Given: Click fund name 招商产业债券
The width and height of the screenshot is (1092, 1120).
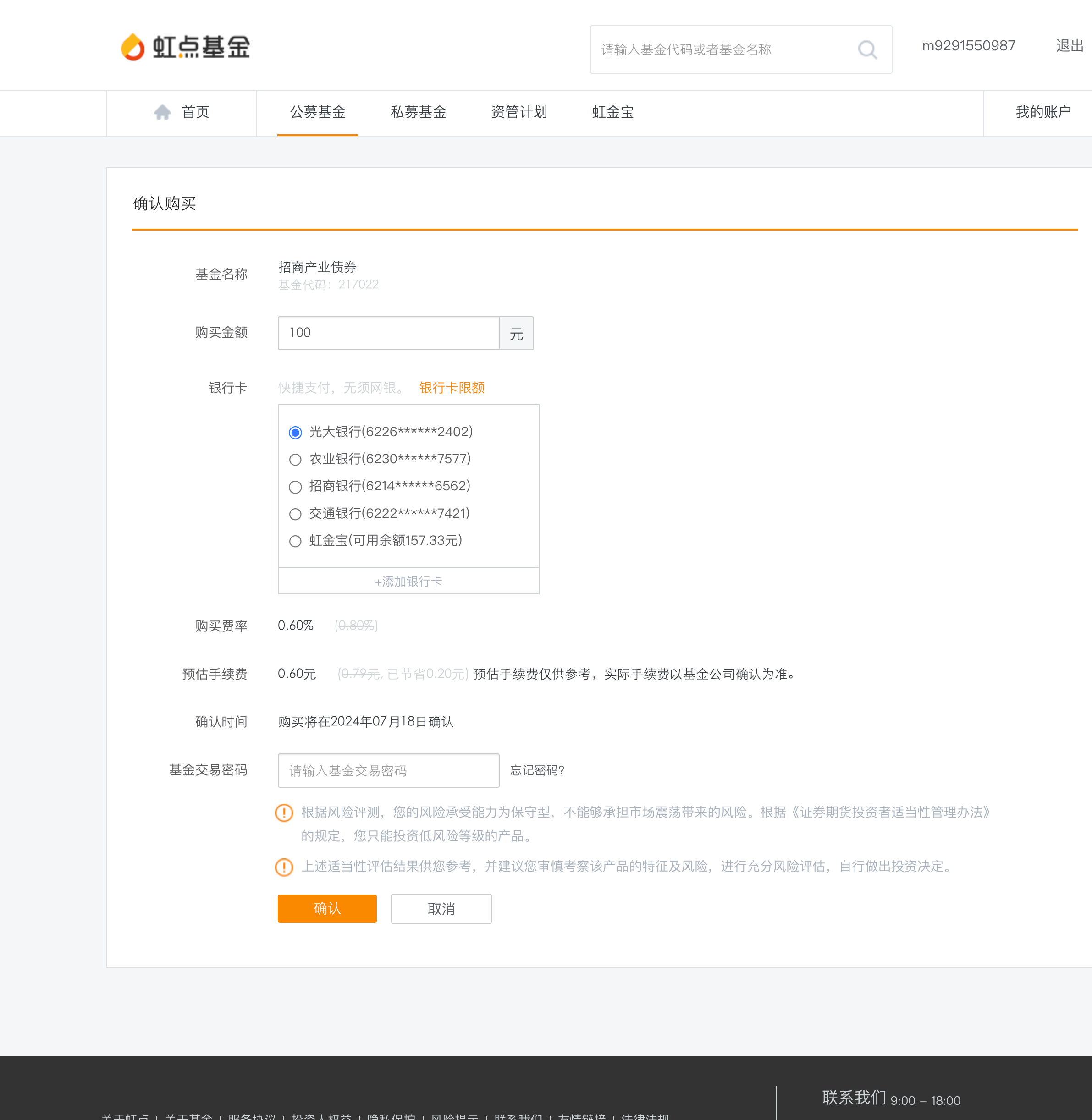Looking at the screenshot, I should pos(317,267).
